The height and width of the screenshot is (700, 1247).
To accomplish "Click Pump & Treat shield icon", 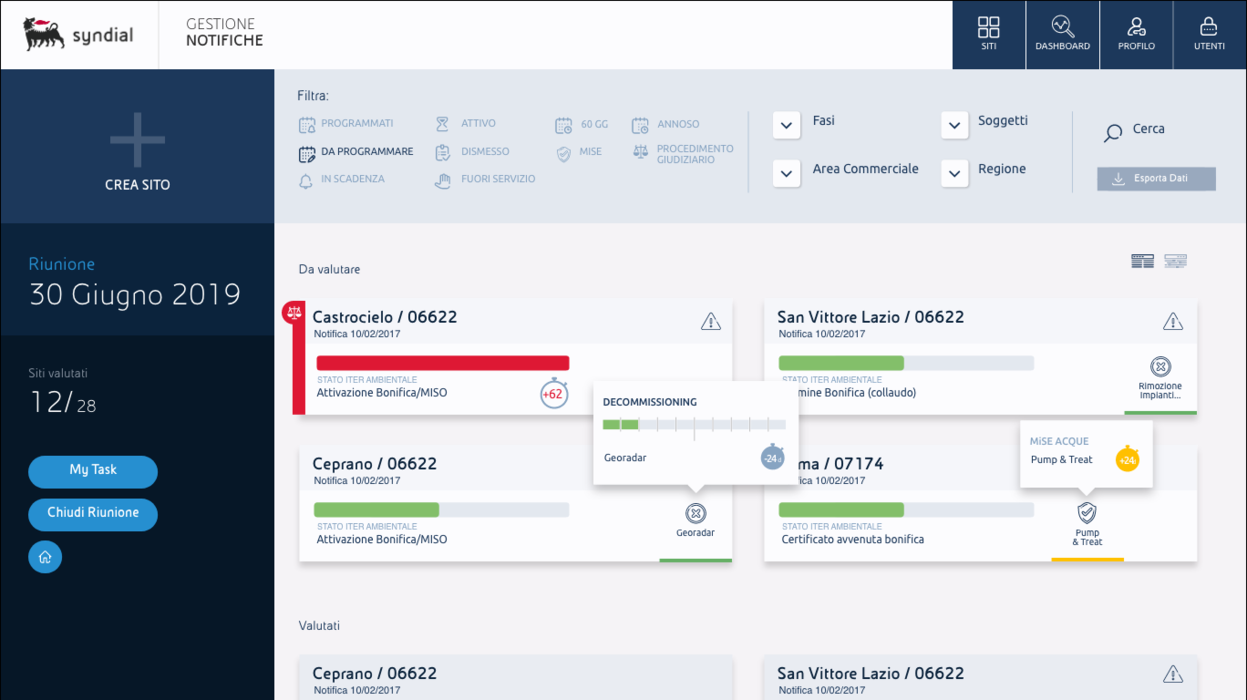I will click(1087, 514).
